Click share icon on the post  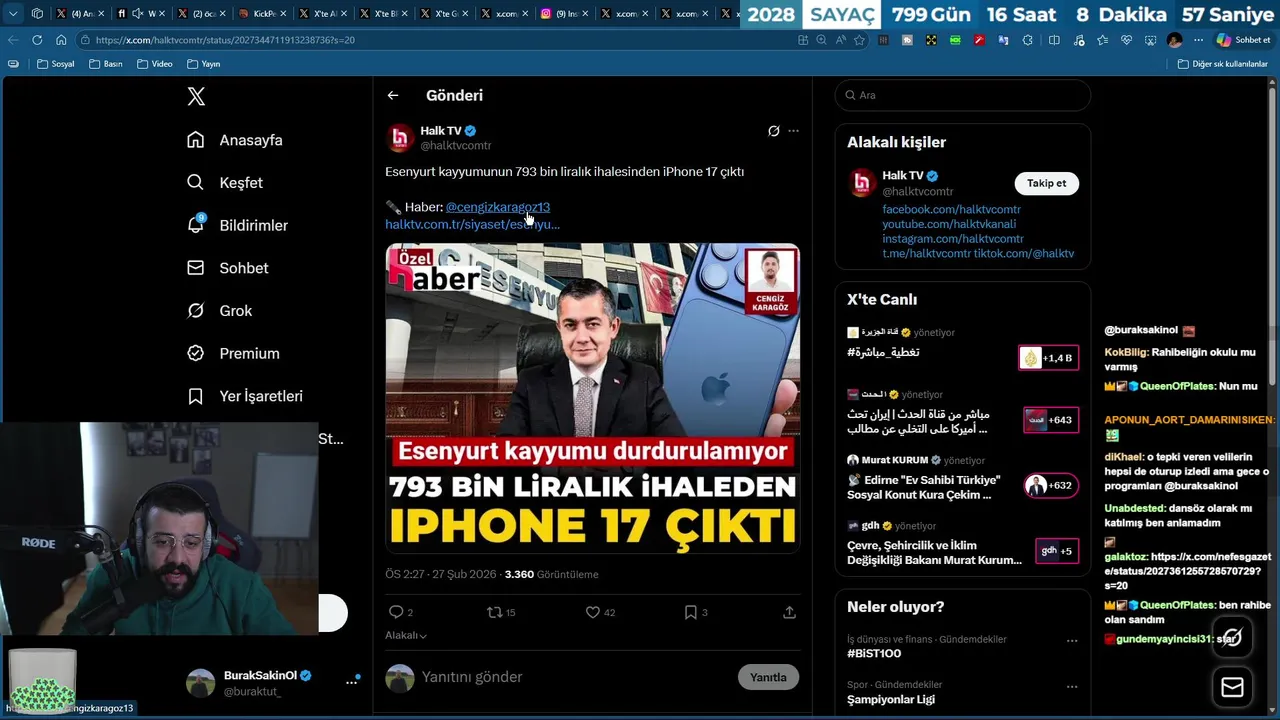coord(789,612)
